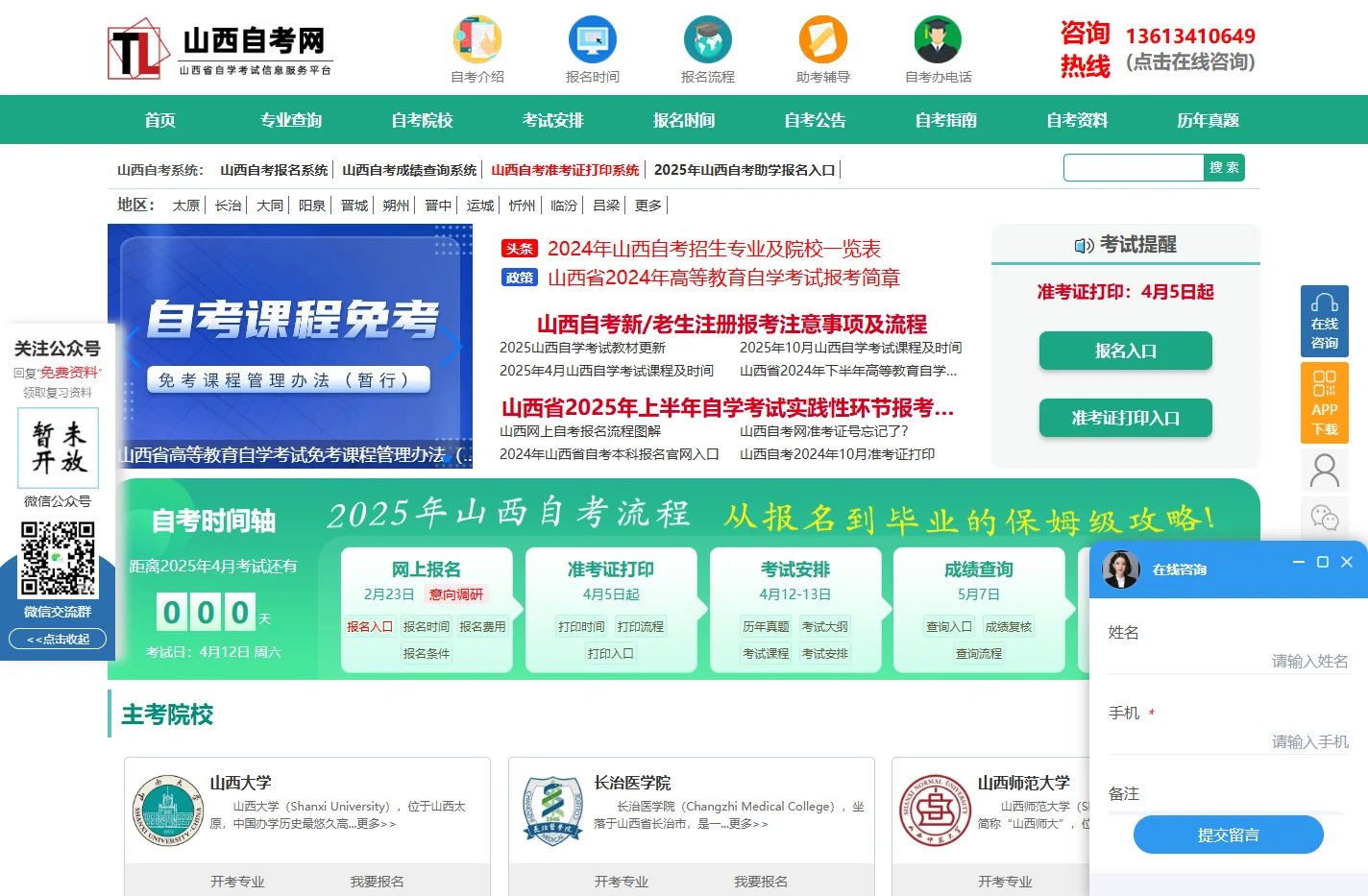
Task: Open the 考试安排 nav item
Action: 552,120
